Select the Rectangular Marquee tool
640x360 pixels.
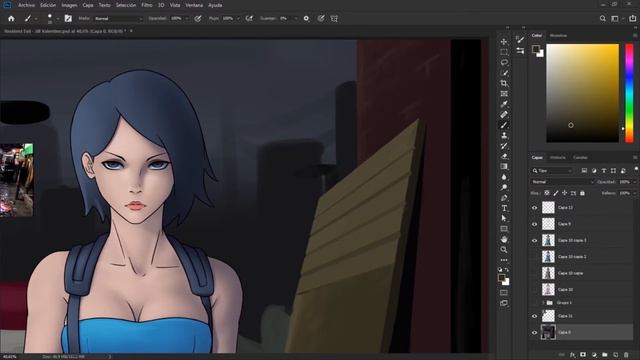tap(504, 52)
